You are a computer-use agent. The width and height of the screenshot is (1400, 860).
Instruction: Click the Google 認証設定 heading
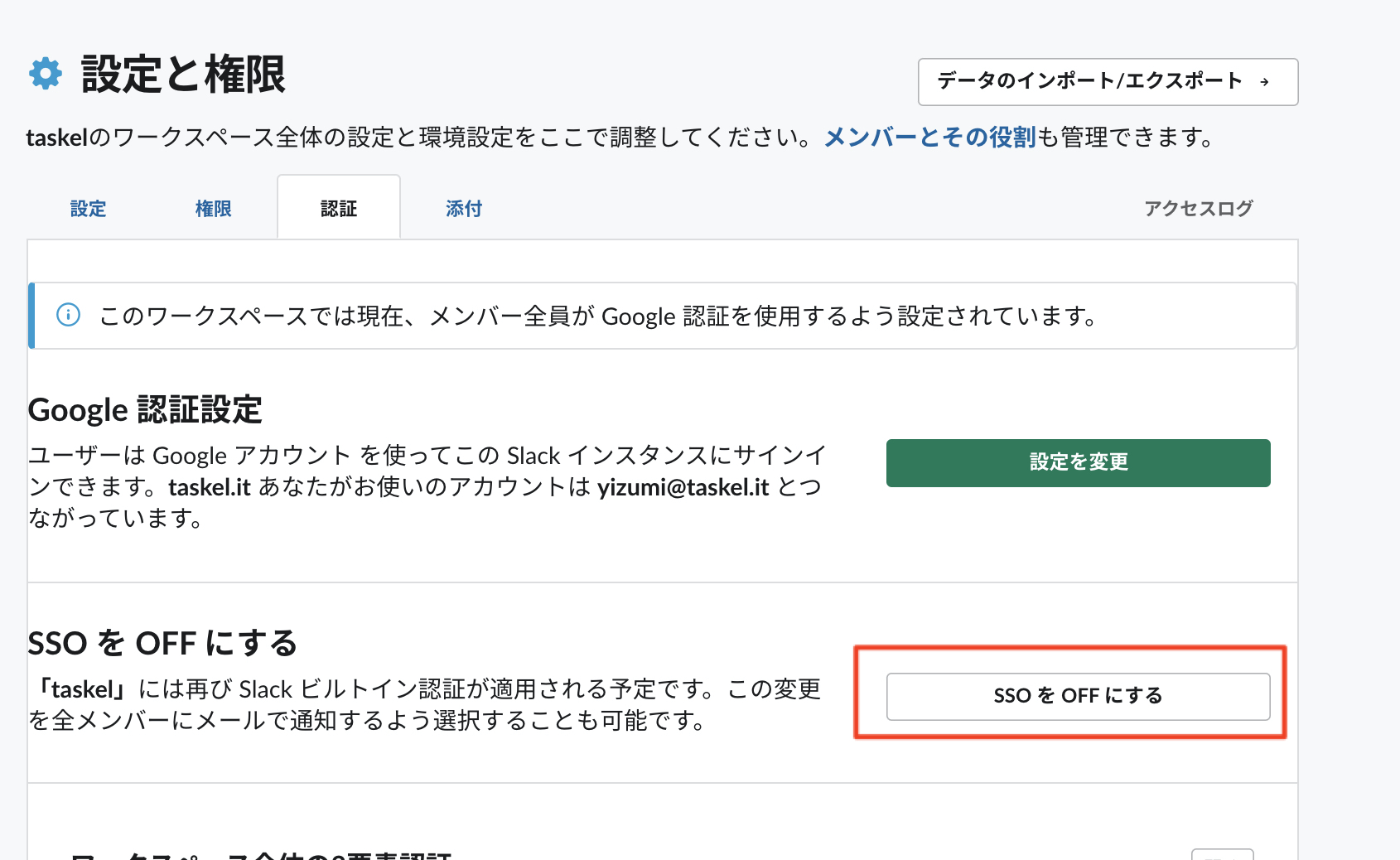point(145,410)
